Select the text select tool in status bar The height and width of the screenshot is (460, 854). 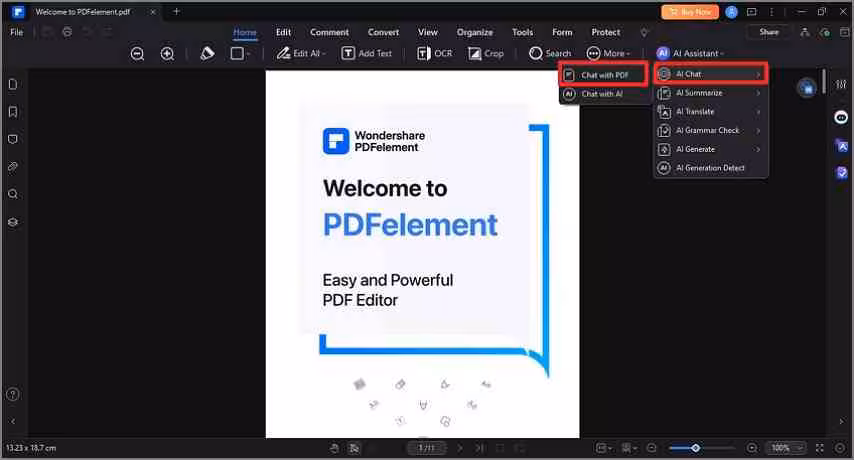[x=354, y=448]
